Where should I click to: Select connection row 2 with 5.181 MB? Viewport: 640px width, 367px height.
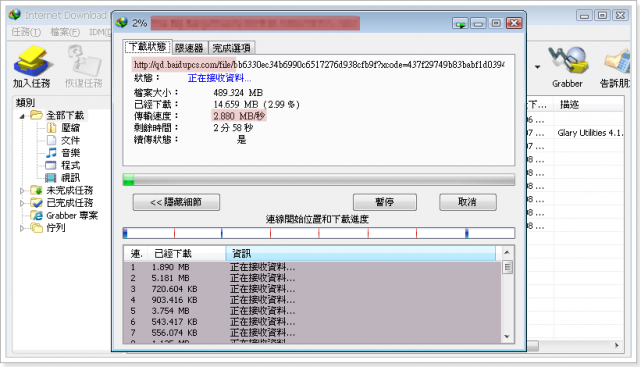pyautogui.click(x=312, y=278)
